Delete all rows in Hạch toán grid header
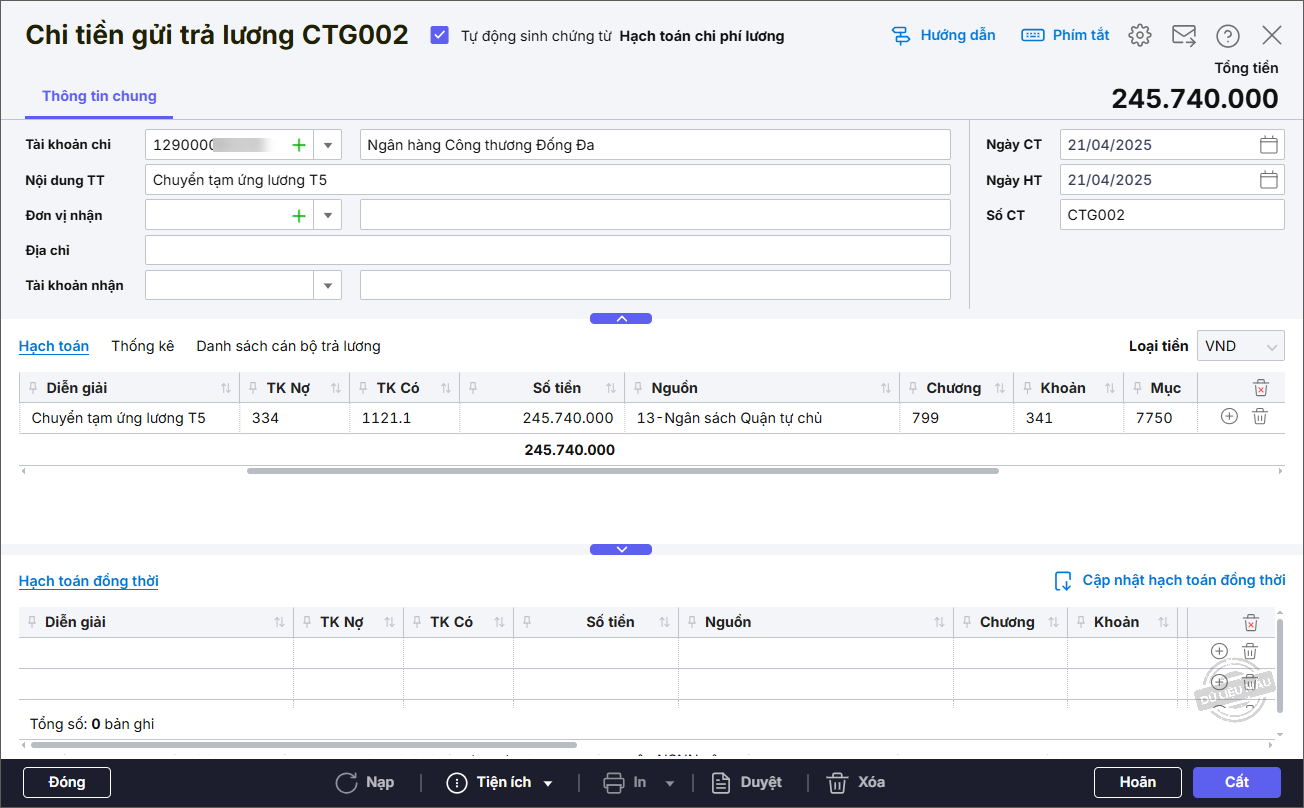1304x808 pixels. (x=1261, y=388)
